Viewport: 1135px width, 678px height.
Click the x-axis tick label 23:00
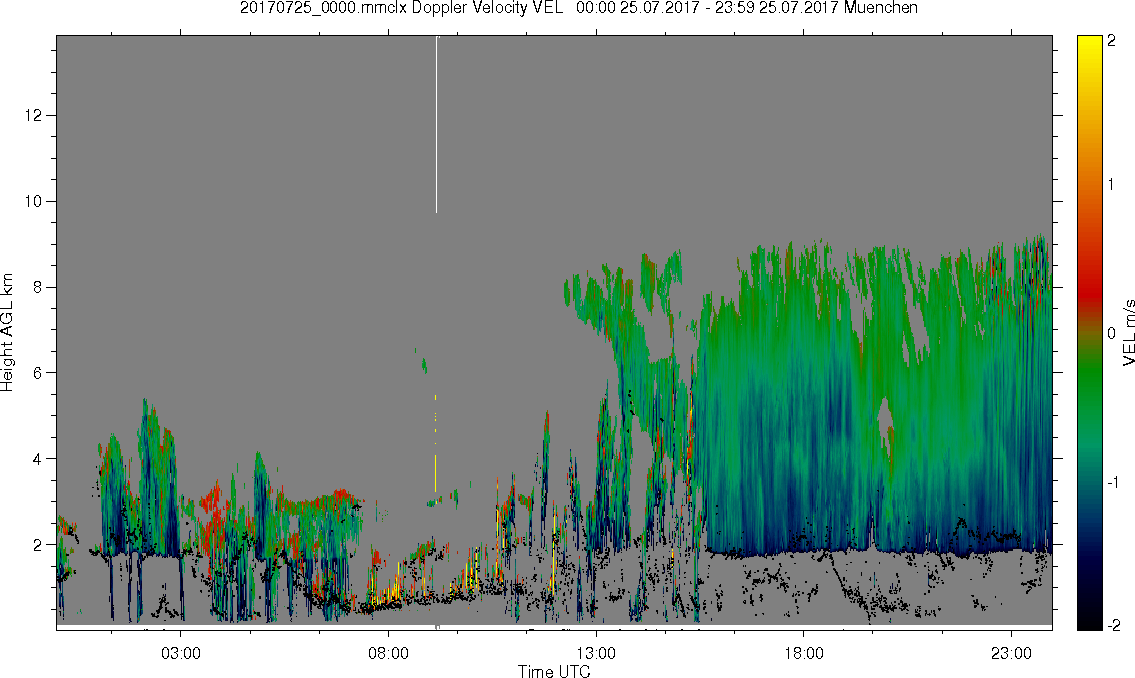[1011, 654]
